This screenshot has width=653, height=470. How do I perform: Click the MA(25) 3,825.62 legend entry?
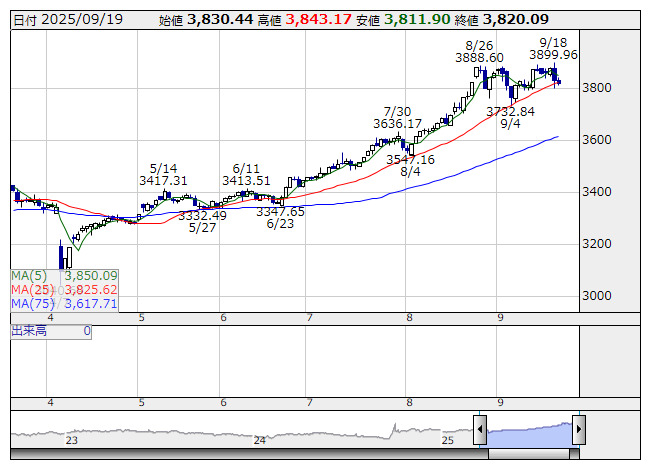coord(65,289)
